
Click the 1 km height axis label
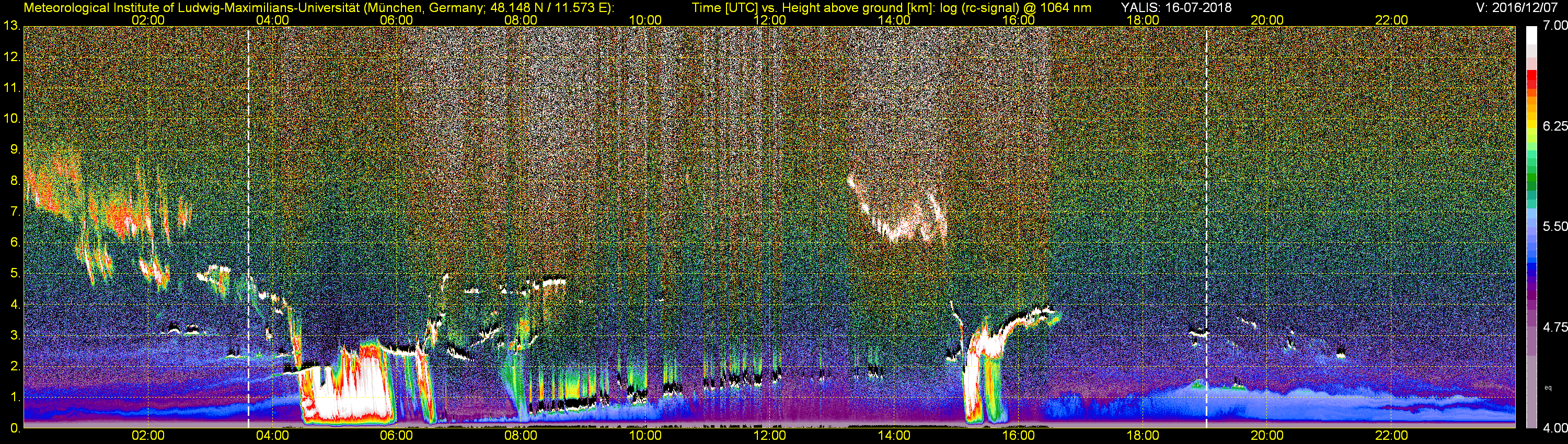tap(15, 397)
